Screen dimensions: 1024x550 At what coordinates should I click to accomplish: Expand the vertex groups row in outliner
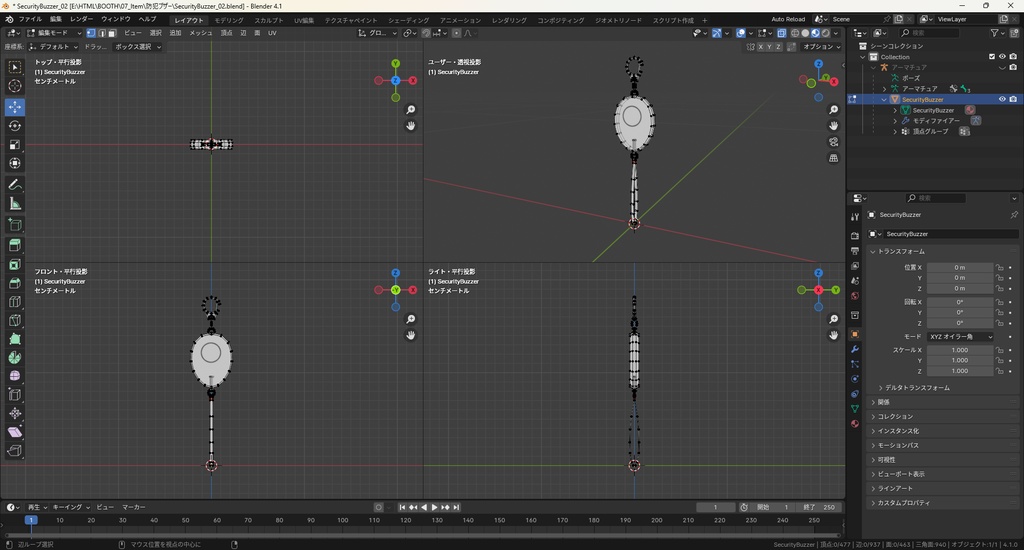(x=895, y=131)
